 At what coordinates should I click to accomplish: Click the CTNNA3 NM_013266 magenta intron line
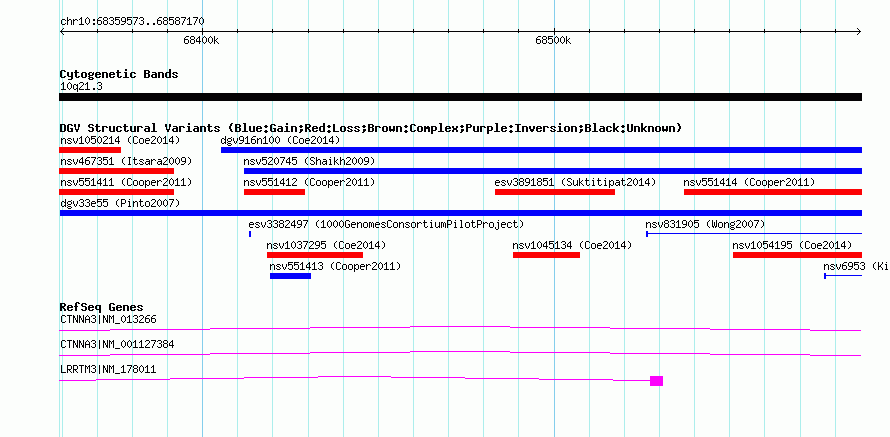(x=460, y=328)
